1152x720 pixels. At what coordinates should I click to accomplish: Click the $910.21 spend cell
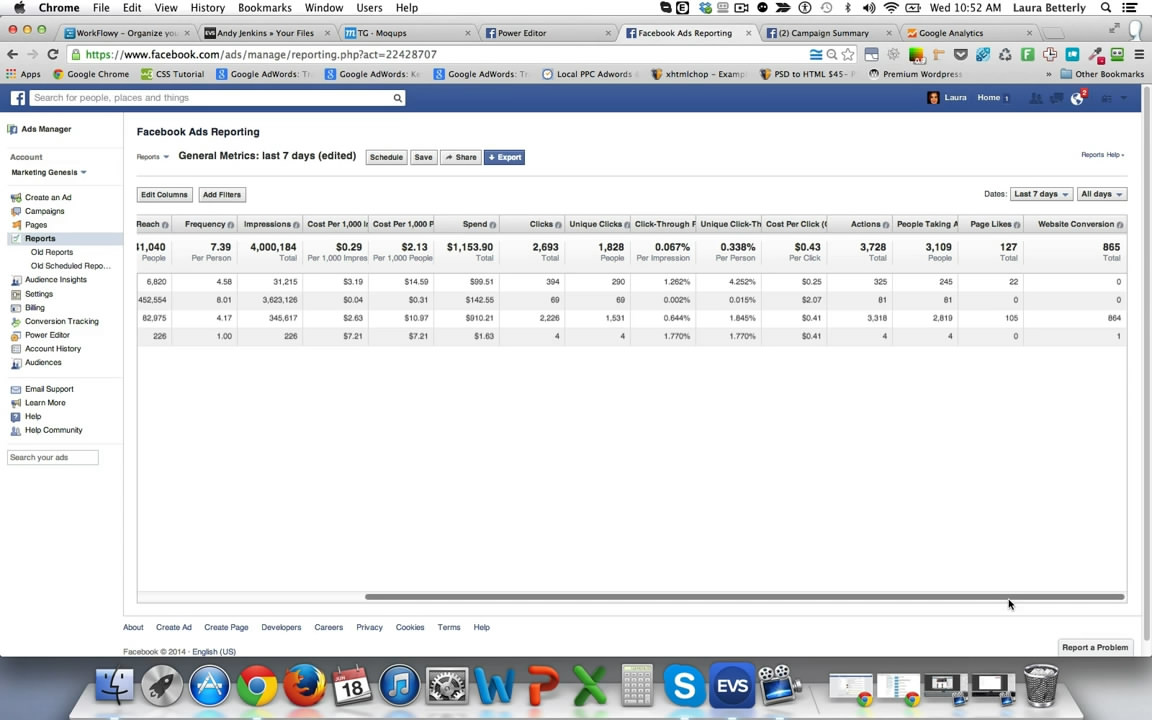(x=479, y=318)
